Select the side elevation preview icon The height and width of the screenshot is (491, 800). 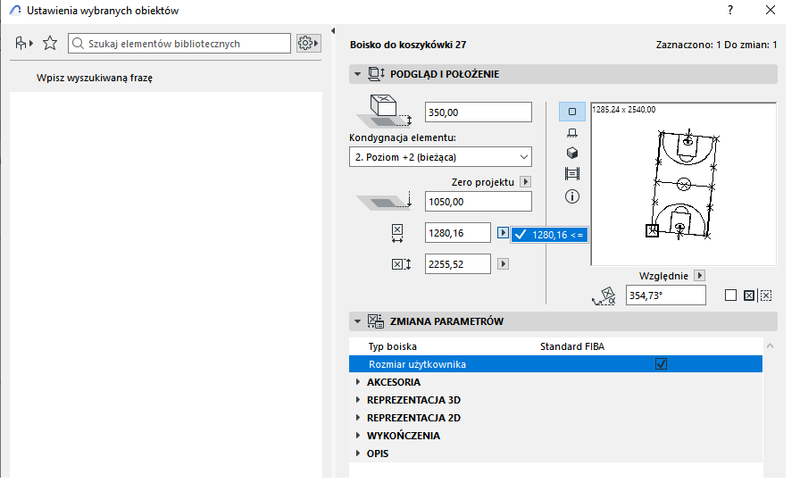[572, 133]
